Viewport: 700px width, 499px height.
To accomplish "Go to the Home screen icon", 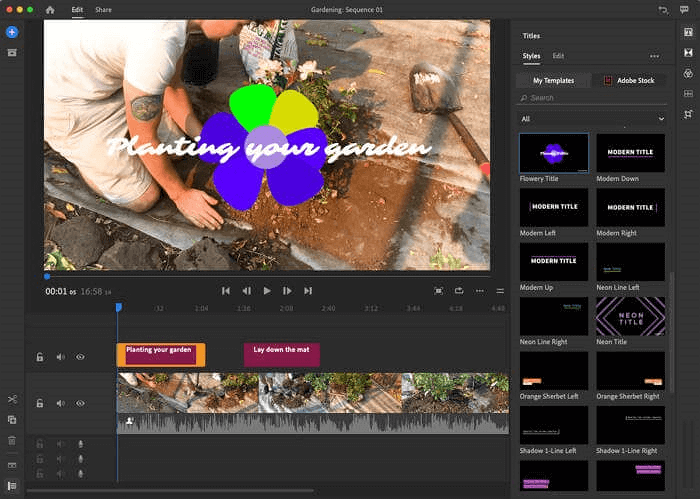I will pos(50,9).
